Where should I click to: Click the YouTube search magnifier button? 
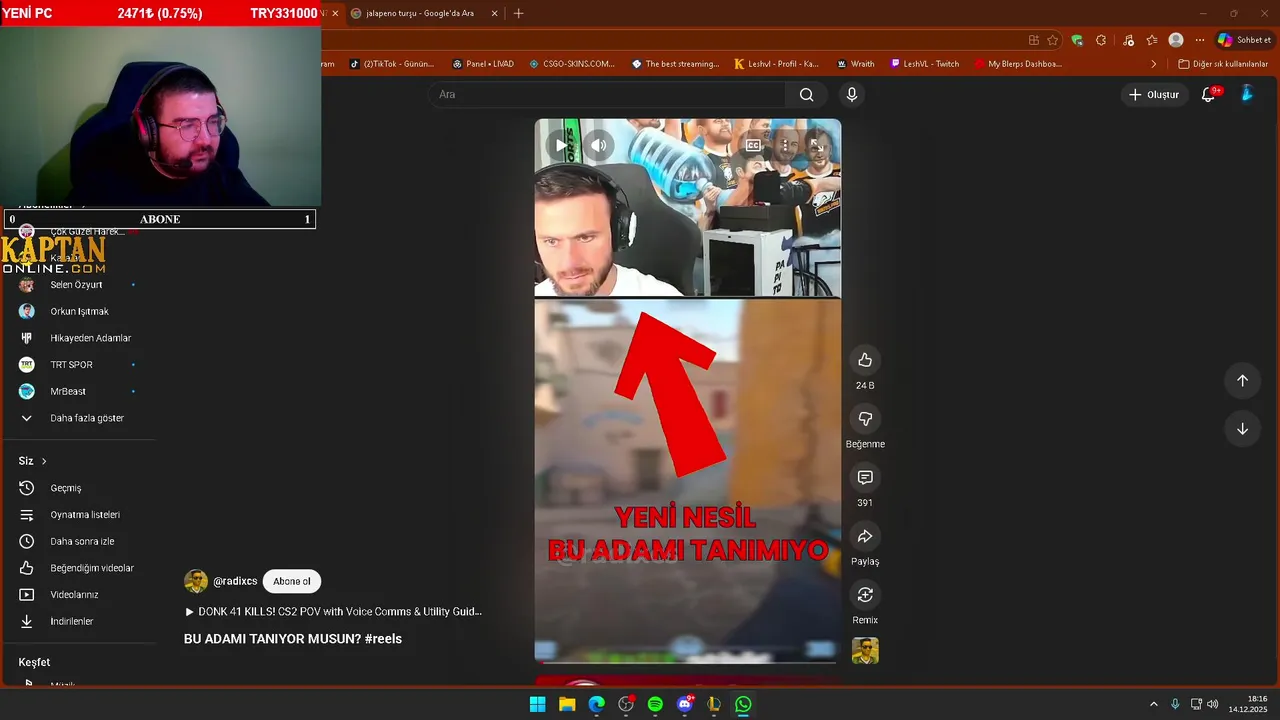[806, 94]
